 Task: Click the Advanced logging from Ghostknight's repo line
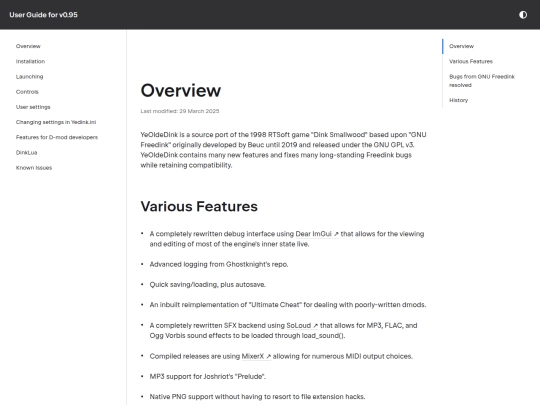219,264
